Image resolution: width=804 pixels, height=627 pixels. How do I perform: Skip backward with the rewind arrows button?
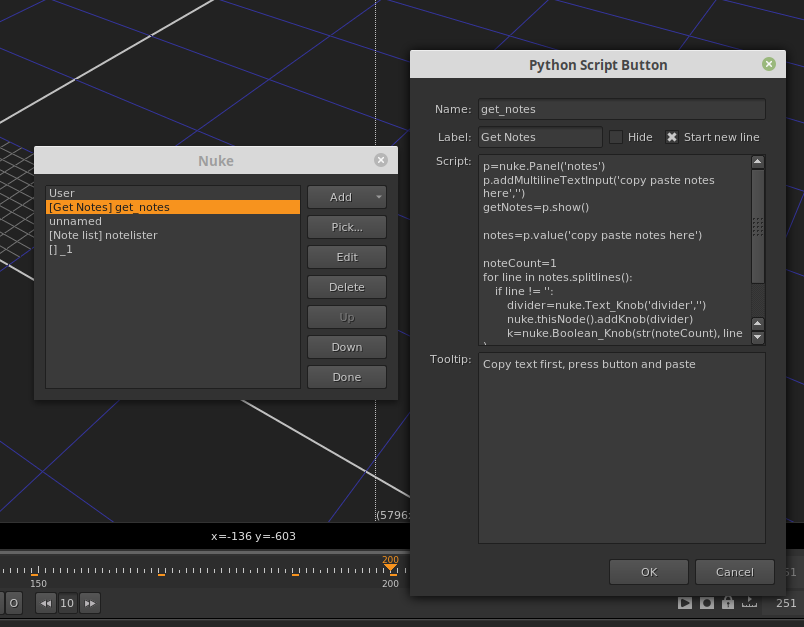[45, 603]
